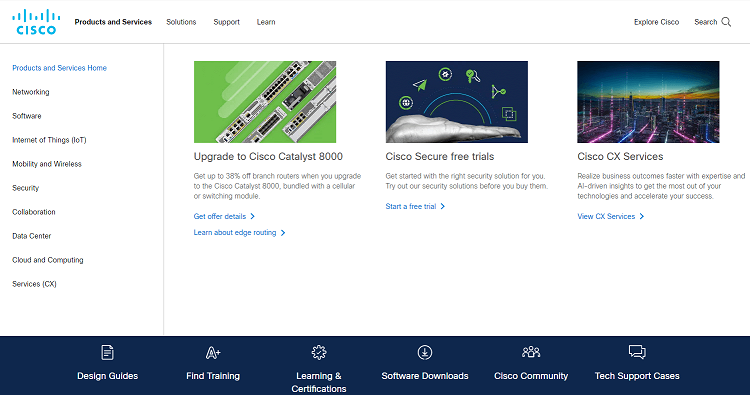The image size is (750, 395).
Task: Select Security in the sidebar
Action: click(25, 188)
